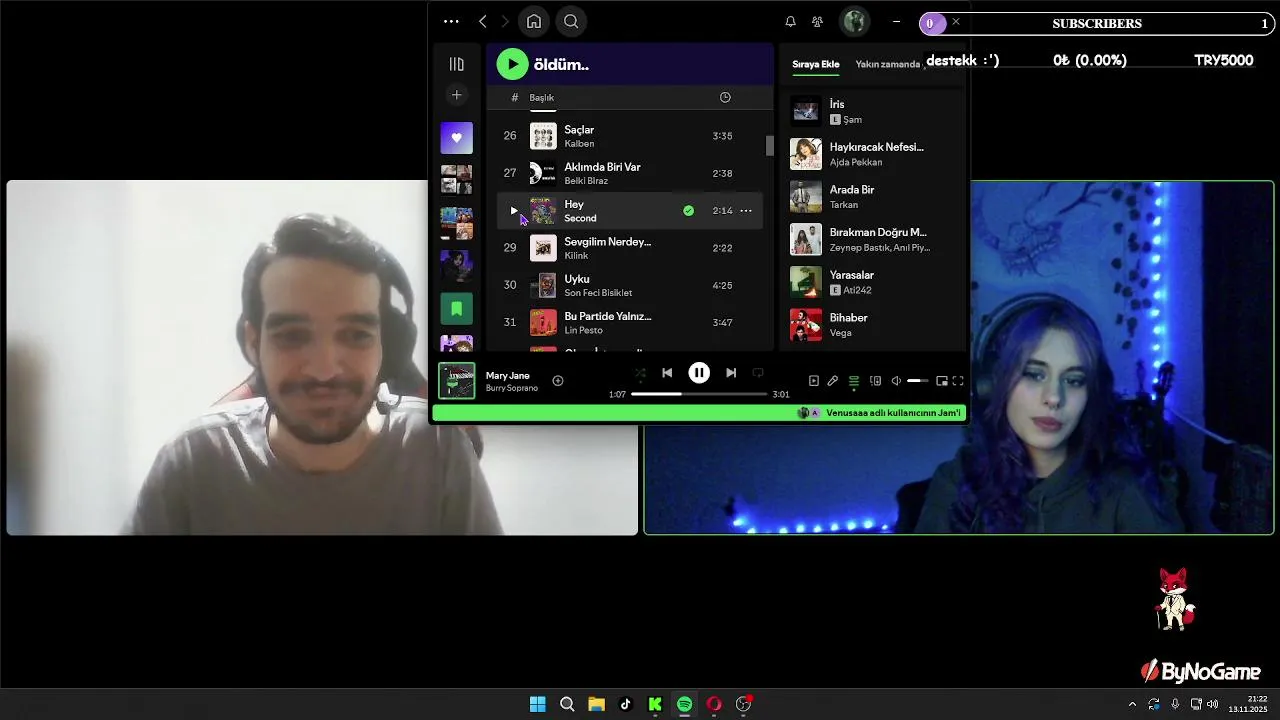The image size is (1280, 720).
Task: Open the profile avatar menu
Action: click(x=854, y=21)
